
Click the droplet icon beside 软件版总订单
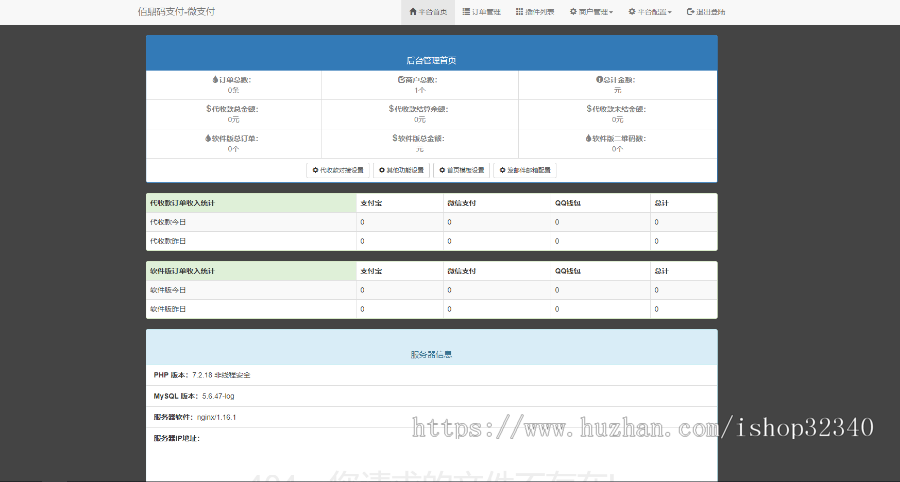pyautogui.click(x=208, y=138)
